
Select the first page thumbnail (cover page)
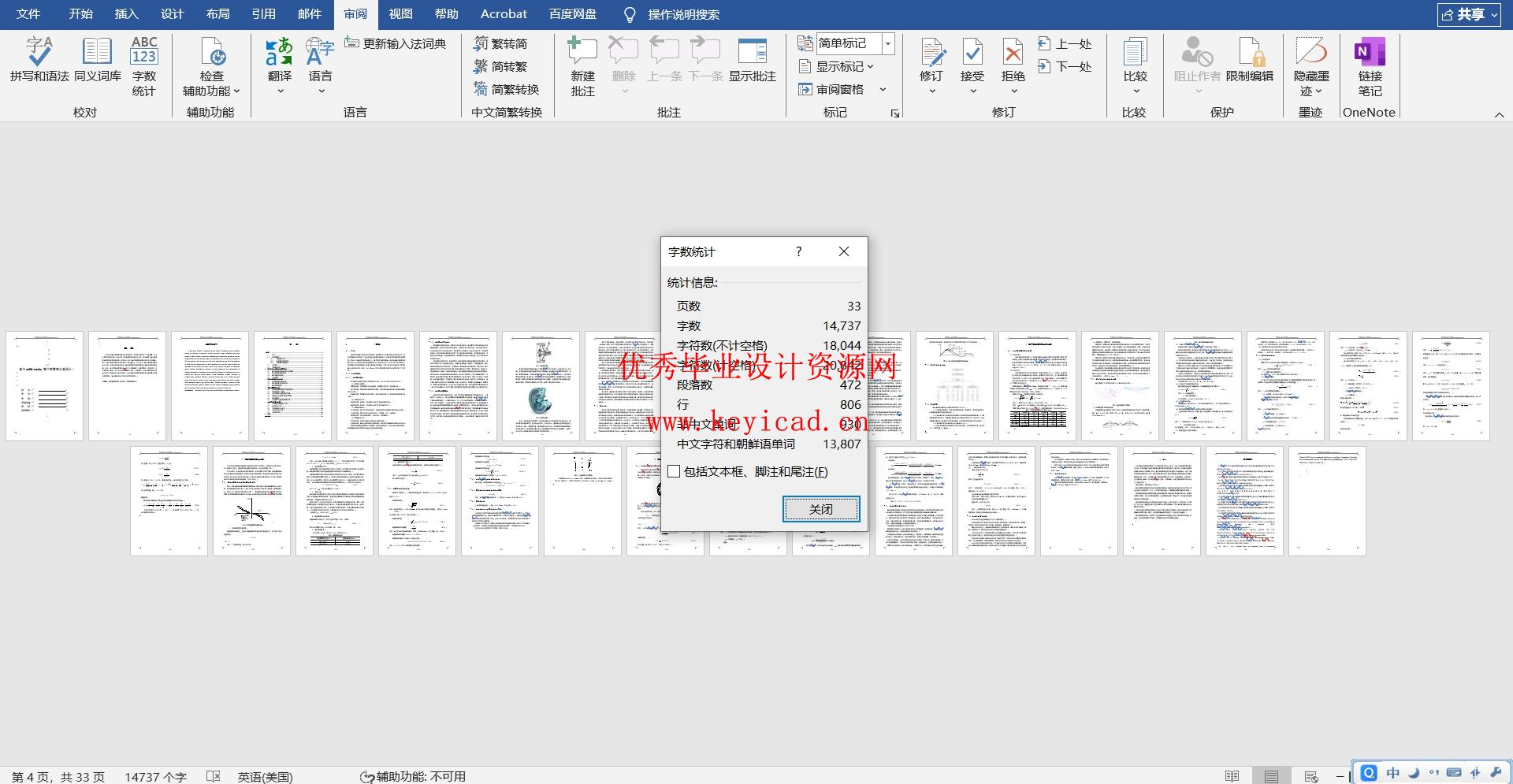tap(44, 386)
